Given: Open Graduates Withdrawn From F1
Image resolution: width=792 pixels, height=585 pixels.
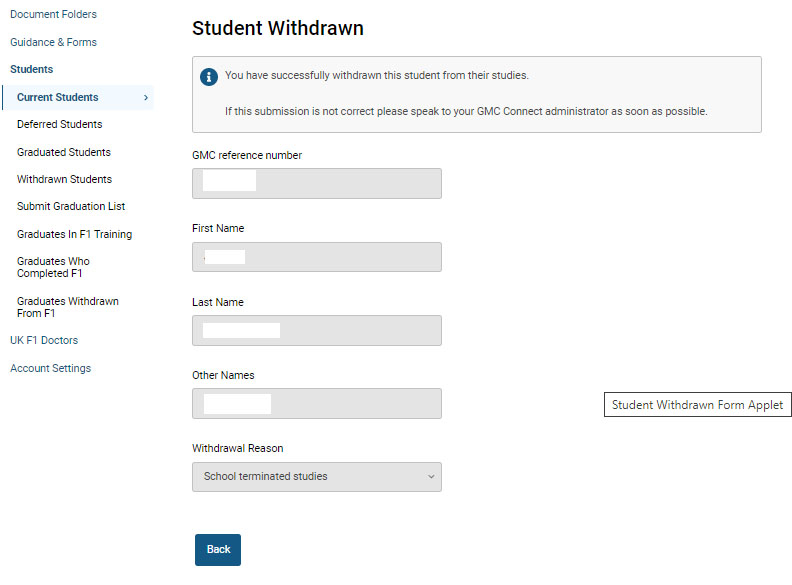Looking at the screenshot, I should tap(68, 307).
